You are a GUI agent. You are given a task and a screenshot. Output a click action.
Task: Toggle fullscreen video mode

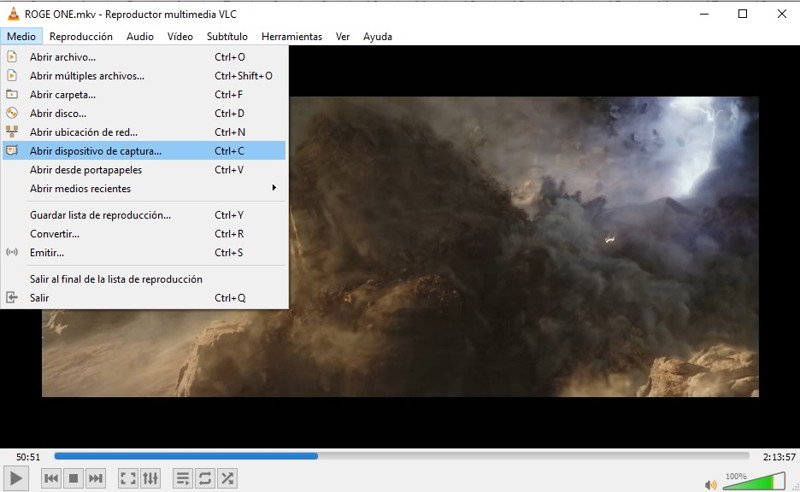(128, 479)
